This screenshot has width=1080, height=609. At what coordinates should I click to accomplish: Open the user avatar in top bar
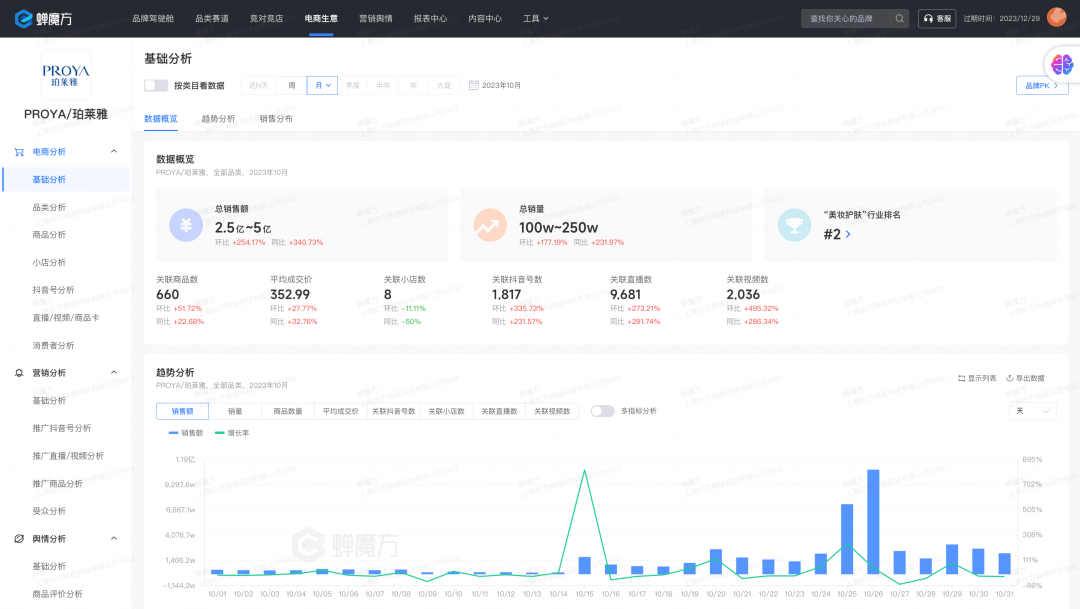(1056, 18)
